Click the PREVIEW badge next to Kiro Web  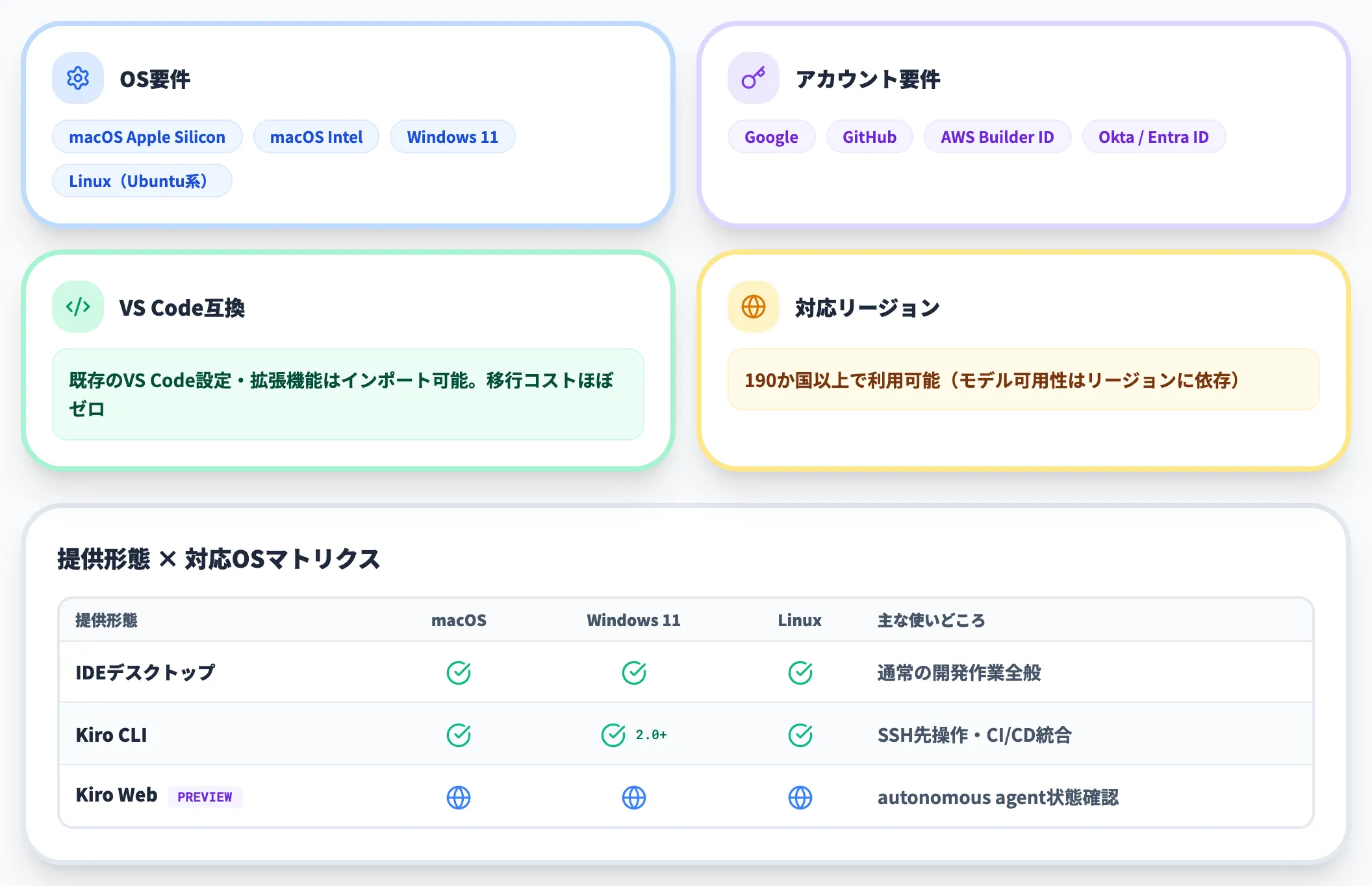click(205, 797)
